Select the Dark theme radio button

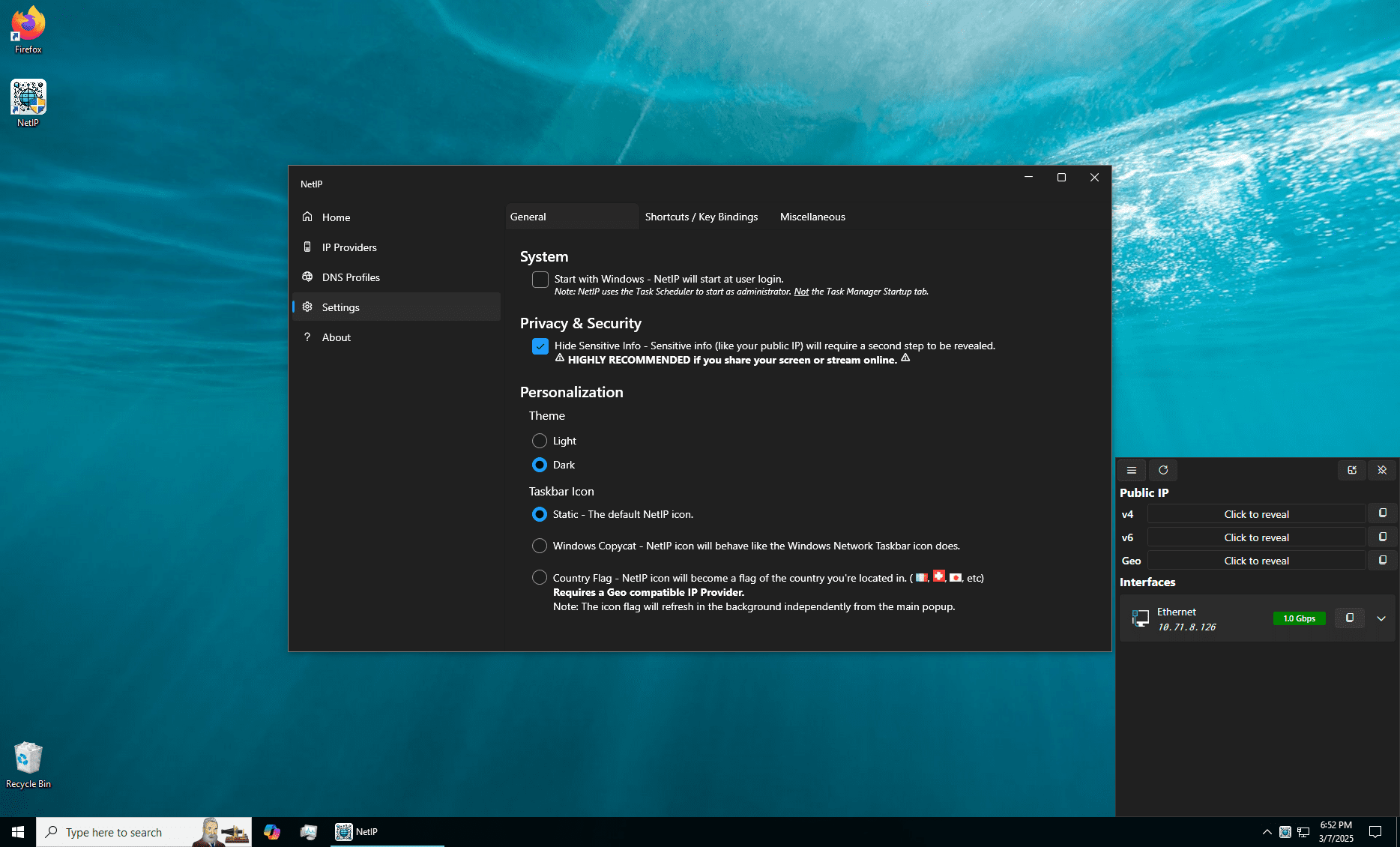[x=540, y=465]
